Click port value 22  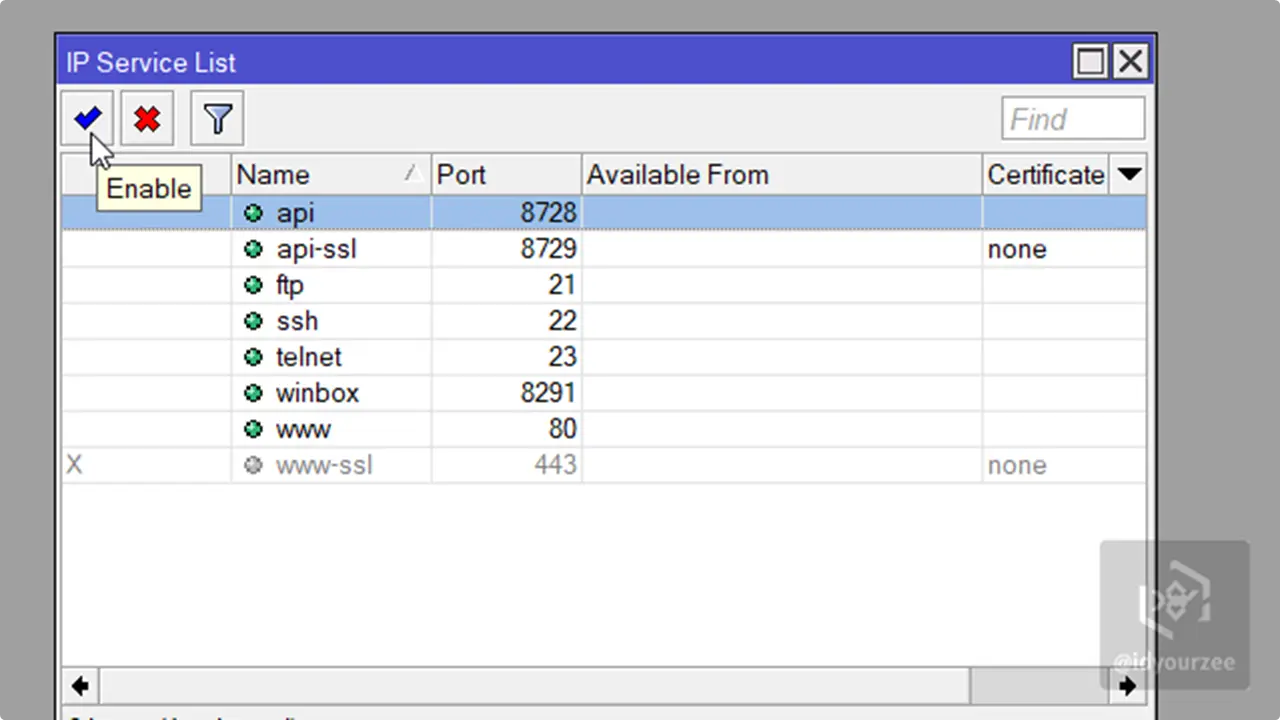pos(562,321)
